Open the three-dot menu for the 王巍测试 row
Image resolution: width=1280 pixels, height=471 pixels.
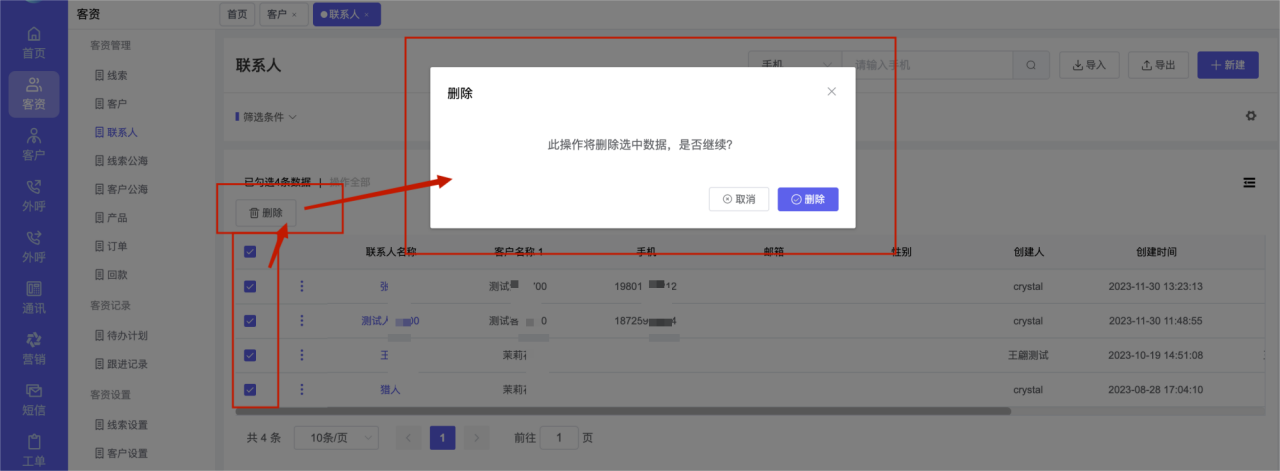tap(302, 355)
